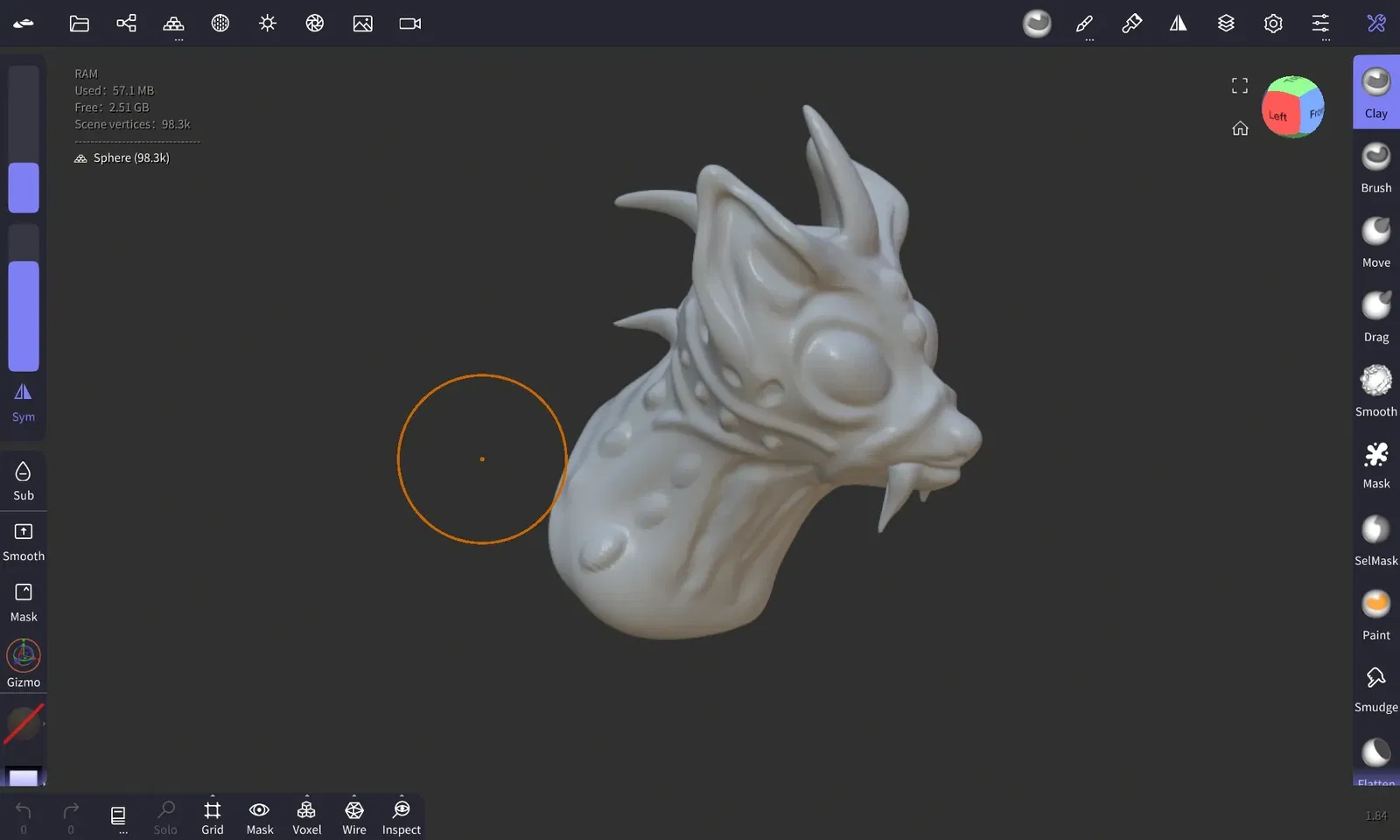1400x840 pixels.
Task: Toggle Mask visibility in bottom bar
Action: tap(260, 817)
